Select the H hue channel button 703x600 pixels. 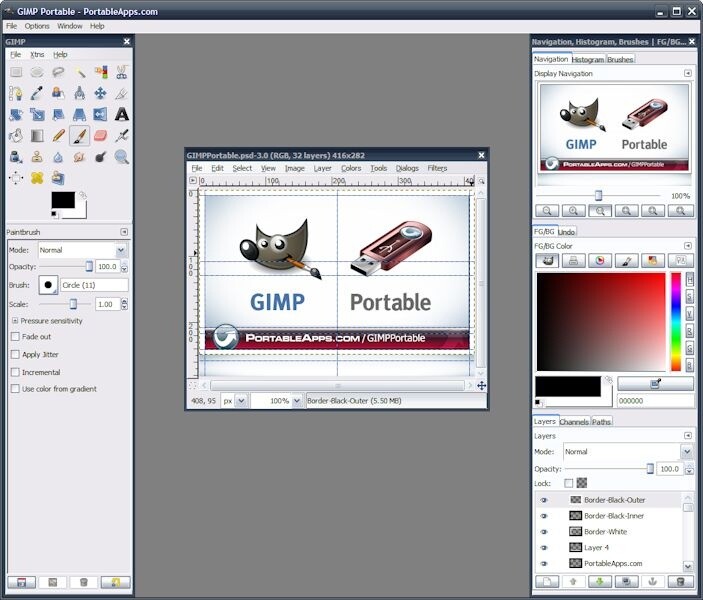coord(690,279)
